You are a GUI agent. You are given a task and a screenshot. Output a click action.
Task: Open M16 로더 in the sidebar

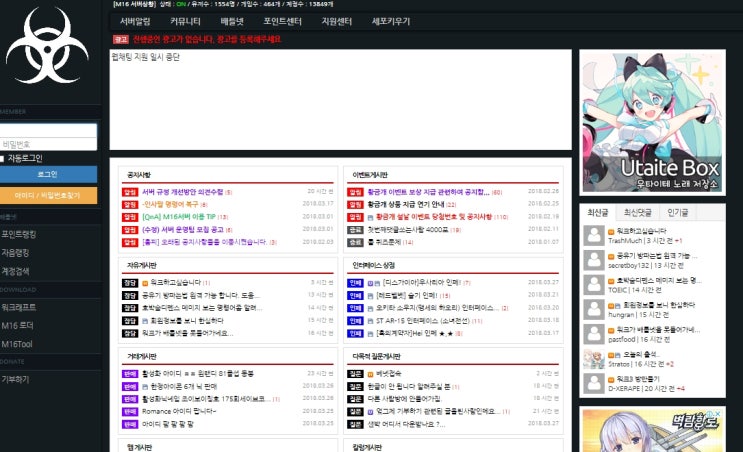click(17, 325)
